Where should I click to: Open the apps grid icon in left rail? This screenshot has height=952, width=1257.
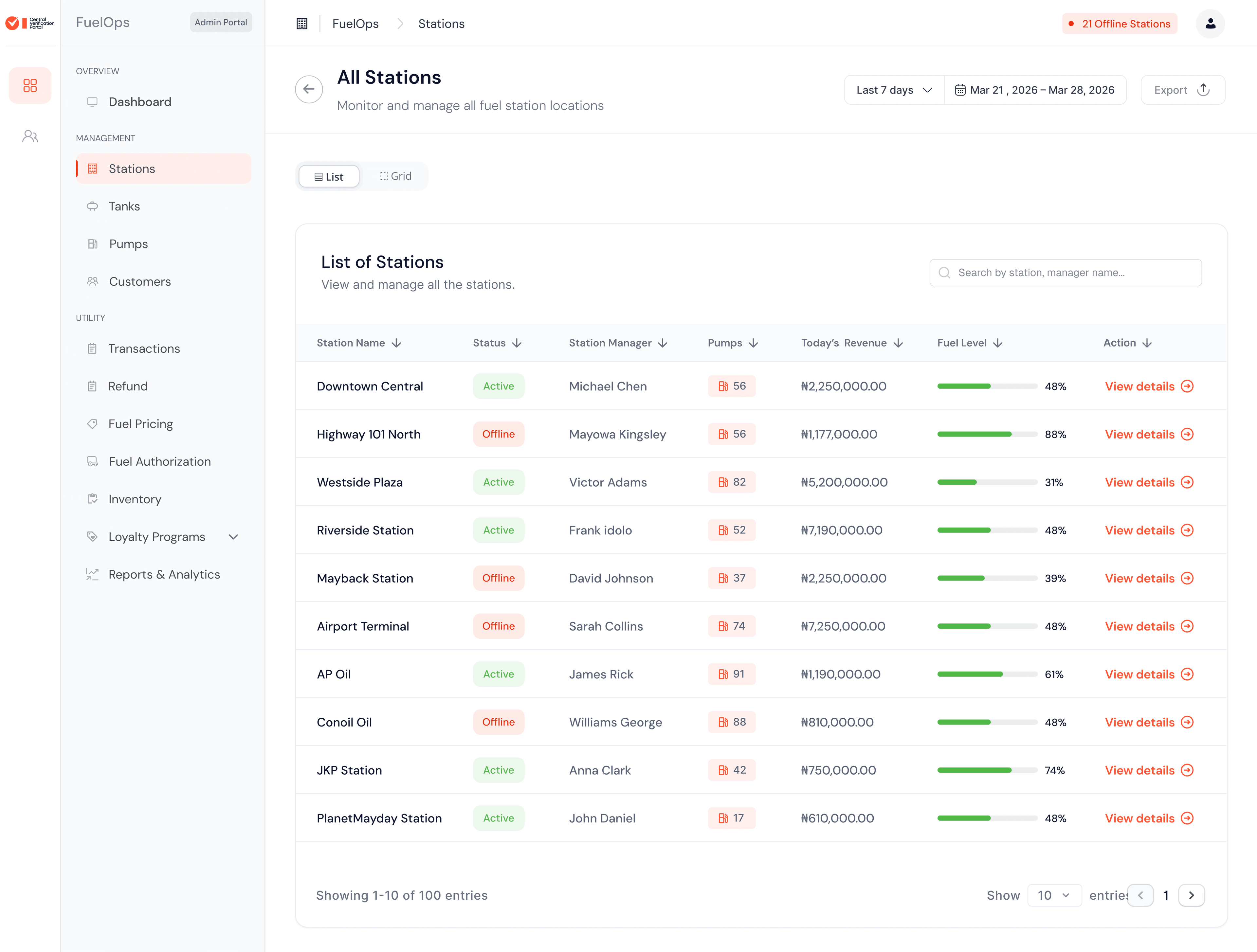pyautogui.click(x=30, y=85)
